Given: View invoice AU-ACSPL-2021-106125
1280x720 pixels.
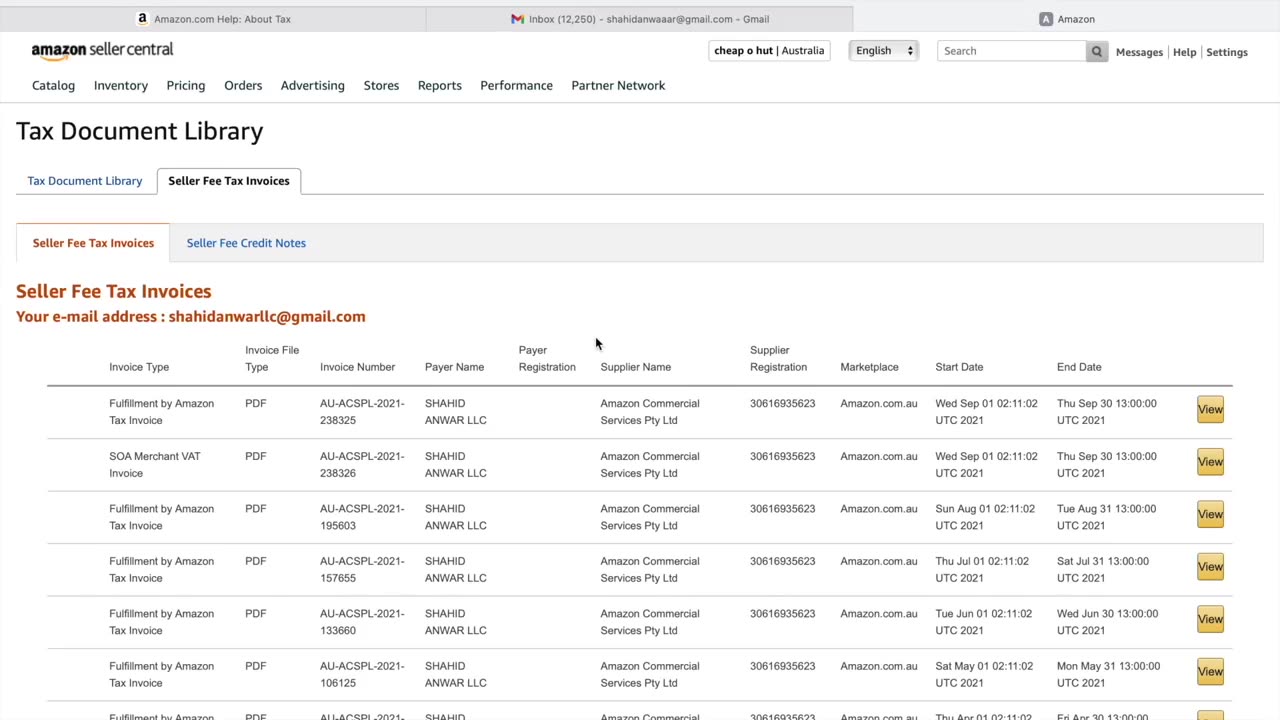Looking at the screenshot, I should coord(1210,672).
